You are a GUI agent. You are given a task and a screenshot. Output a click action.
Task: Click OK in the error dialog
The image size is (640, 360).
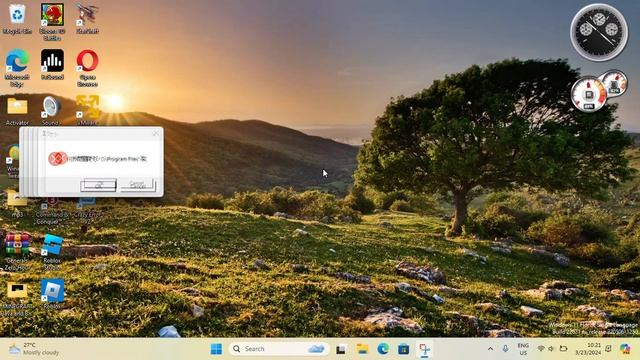click(x=98, y=185)
